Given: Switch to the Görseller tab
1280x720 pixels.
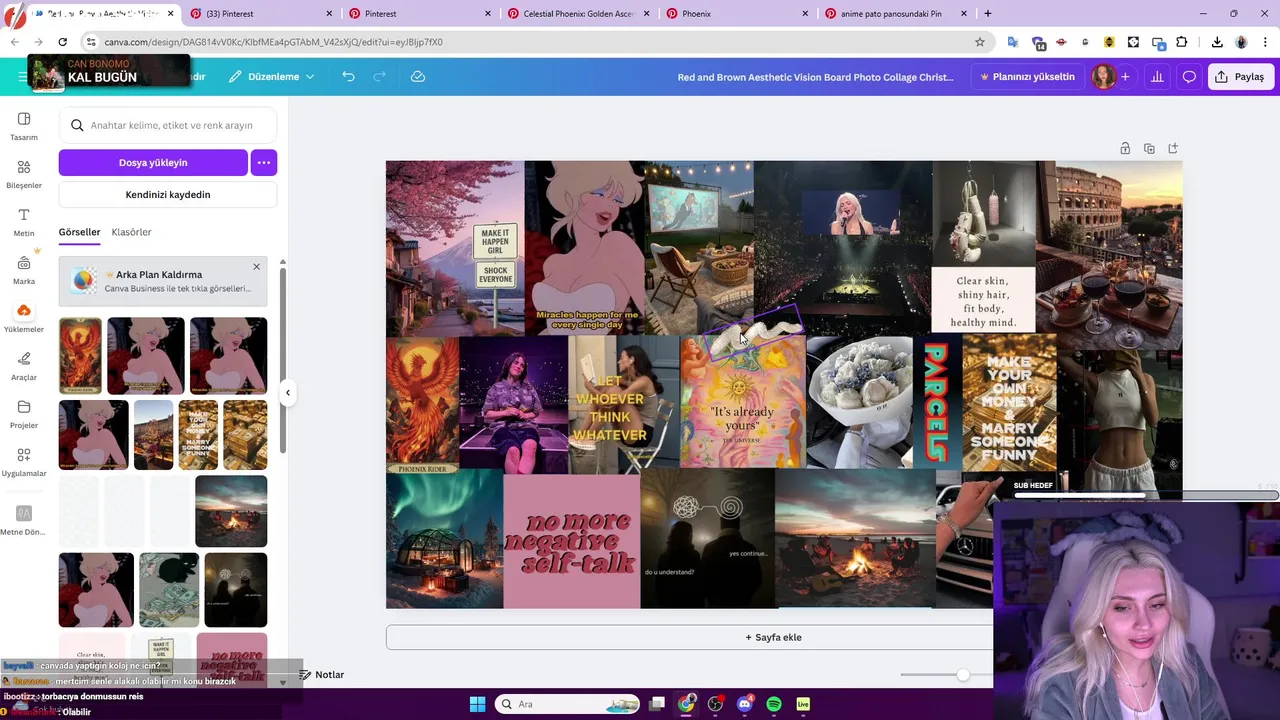Looking at the screenshot, I should (79, 232).
